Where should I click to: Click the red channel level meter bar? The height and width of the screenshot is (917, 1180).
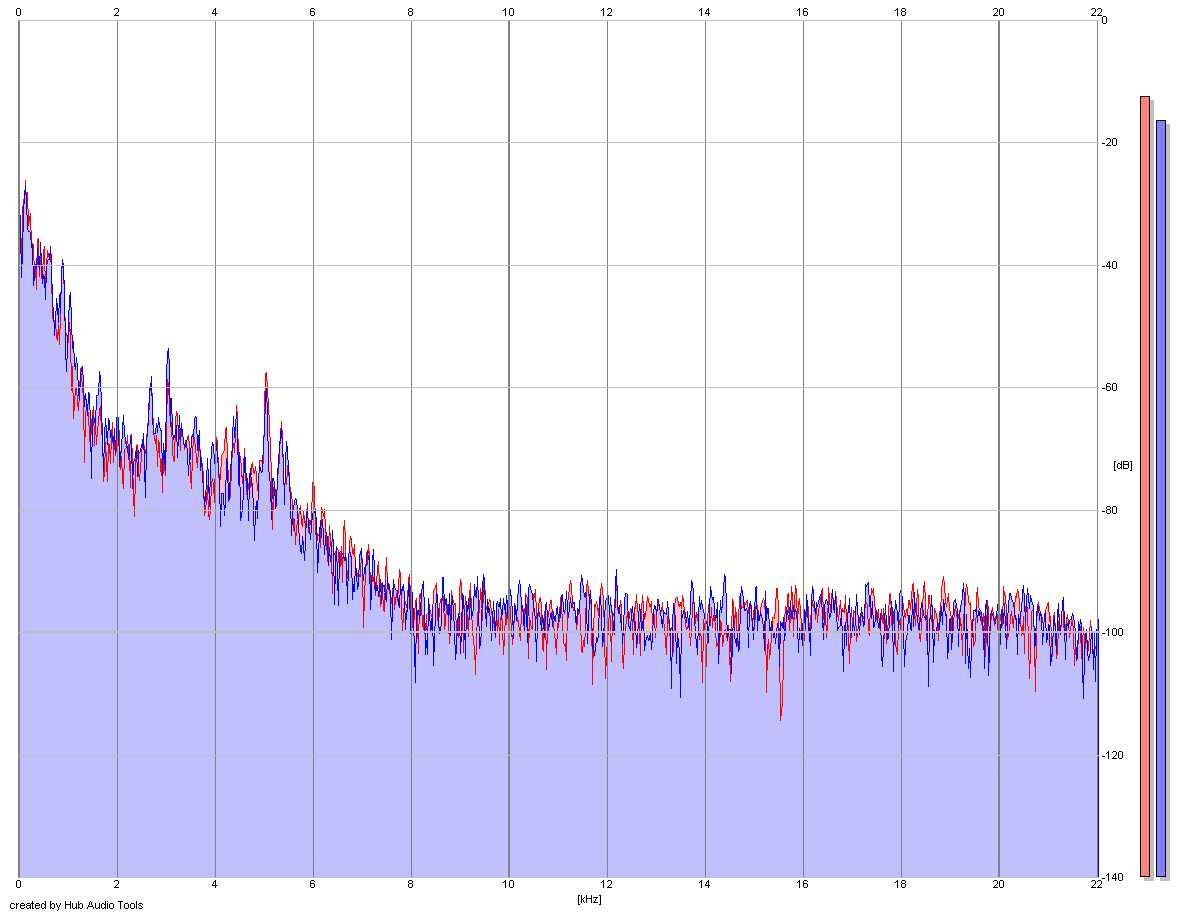(x=1145, y=486)
